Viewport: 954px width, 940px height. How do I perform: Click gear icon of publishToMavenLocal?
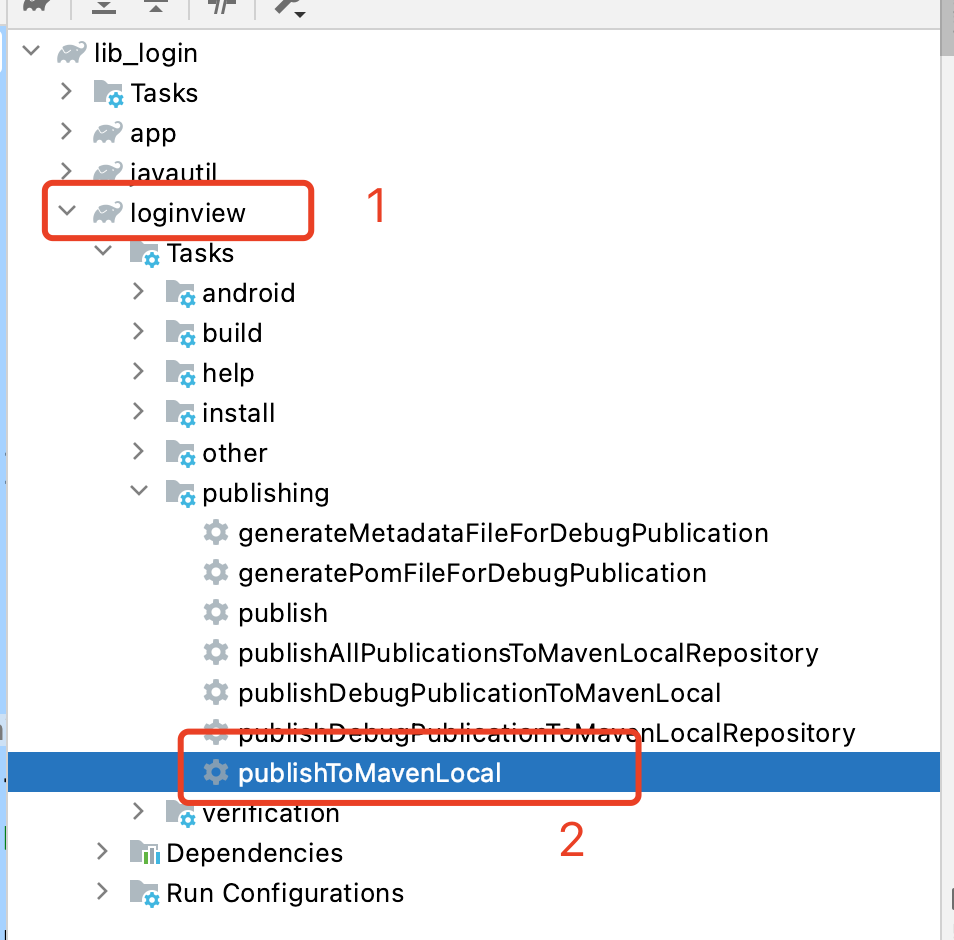pos(215,772)
